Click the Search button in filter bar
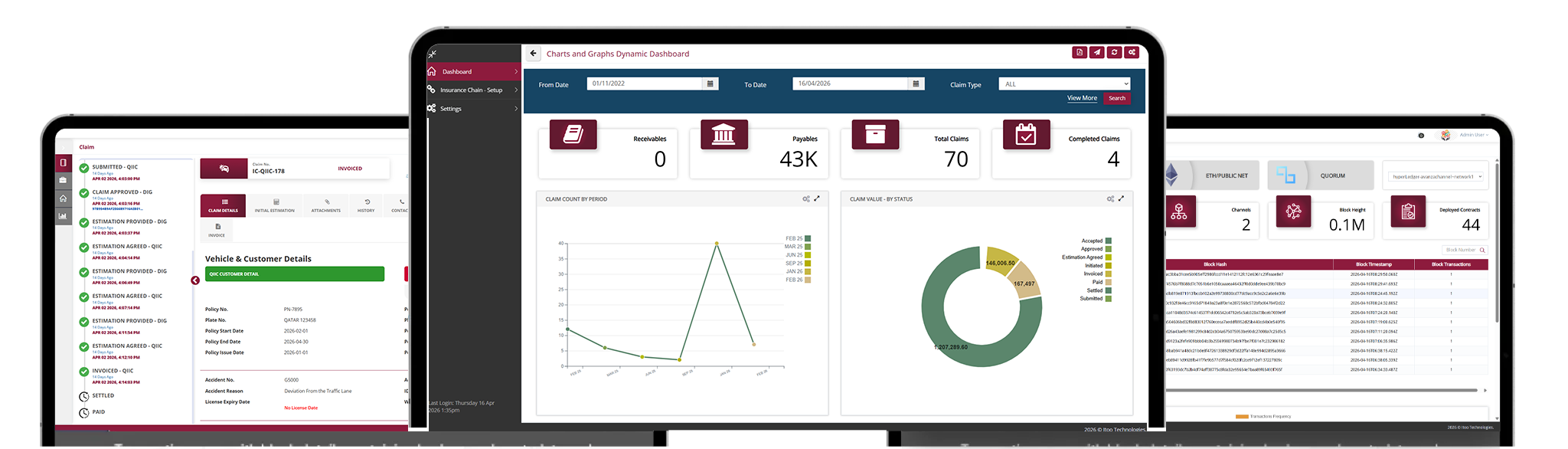Image resolution: width=1568 pixels, height=449 pixels. [x=1117, y=98]
